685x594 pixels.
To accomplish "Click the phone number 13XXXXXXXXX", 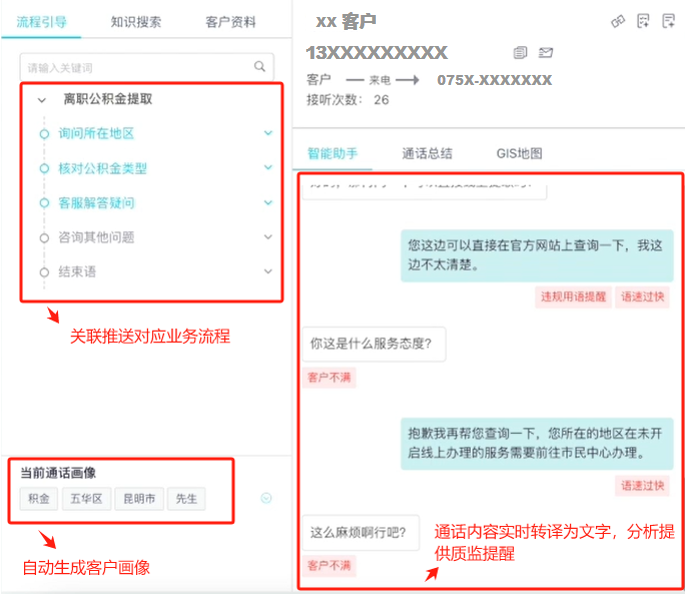I will pyautogui.click(x=377, y=53).
